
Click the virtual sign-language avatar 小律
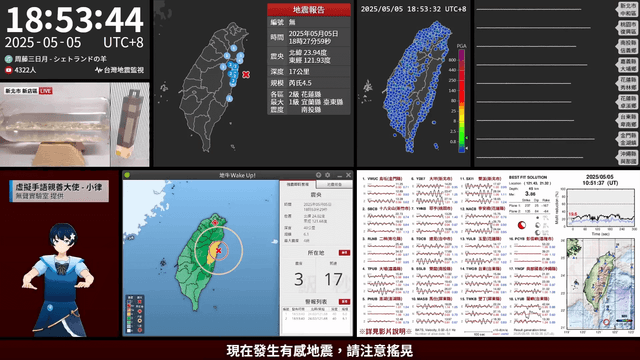pos(58,280)
